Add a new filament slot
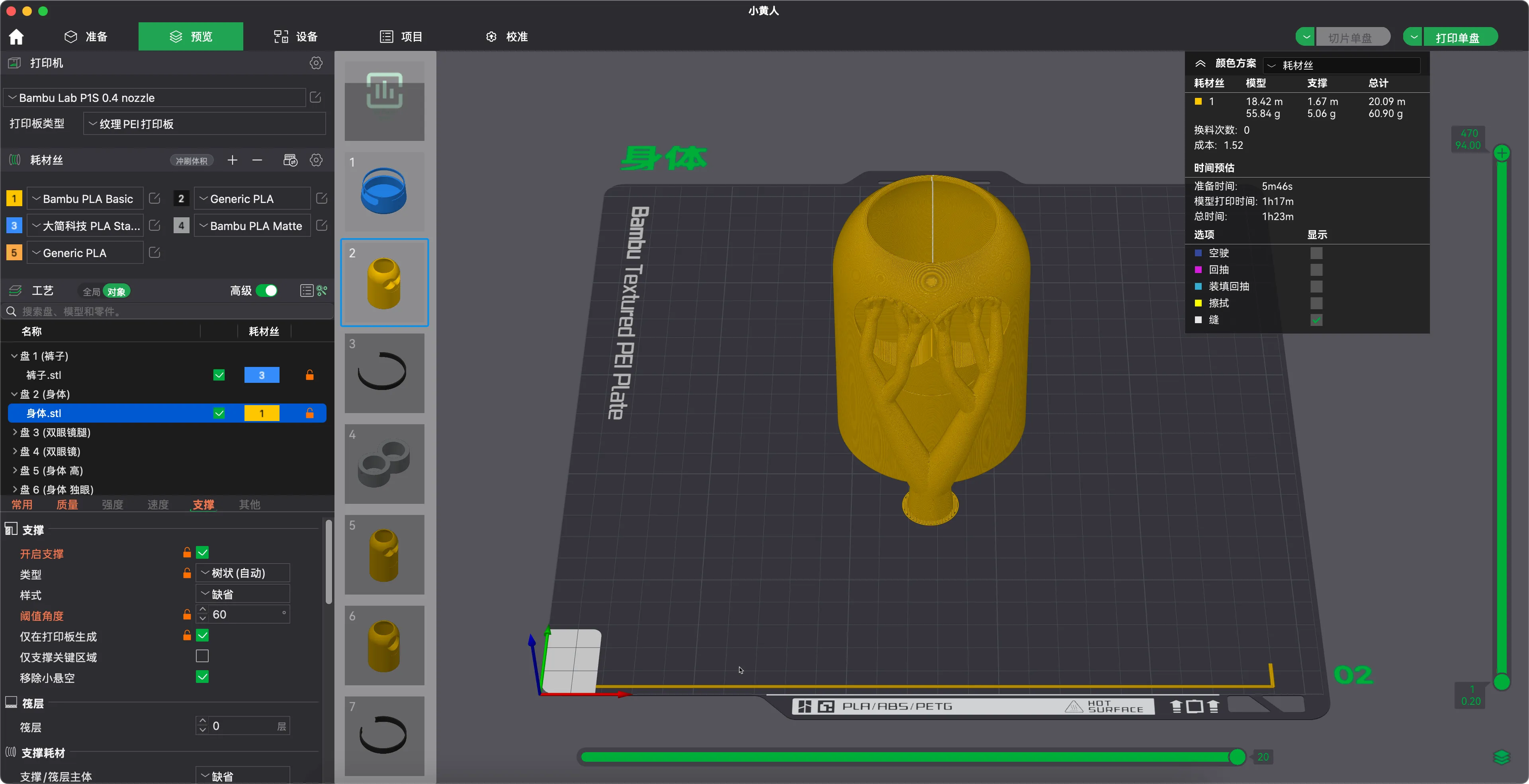 point(232,160)
